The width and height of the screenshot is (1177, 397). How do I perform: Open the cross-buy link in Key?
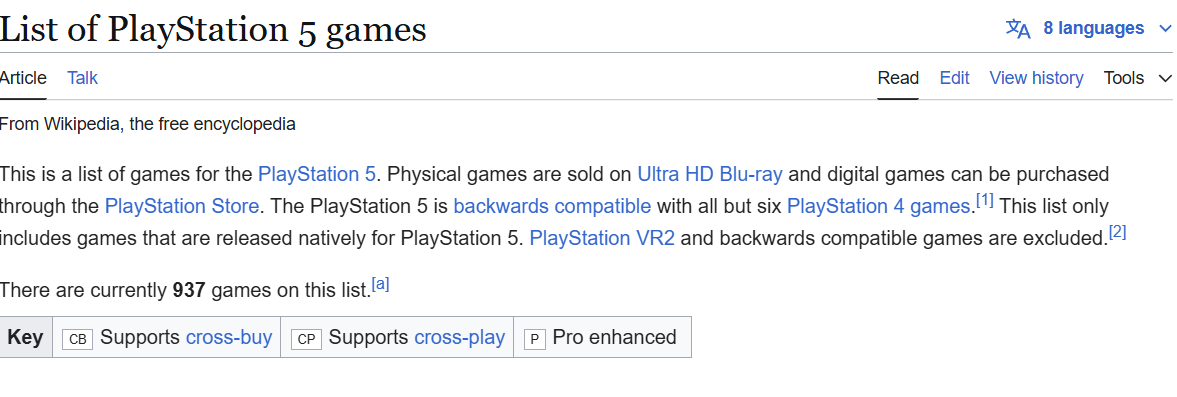click(x=229, y=338)
